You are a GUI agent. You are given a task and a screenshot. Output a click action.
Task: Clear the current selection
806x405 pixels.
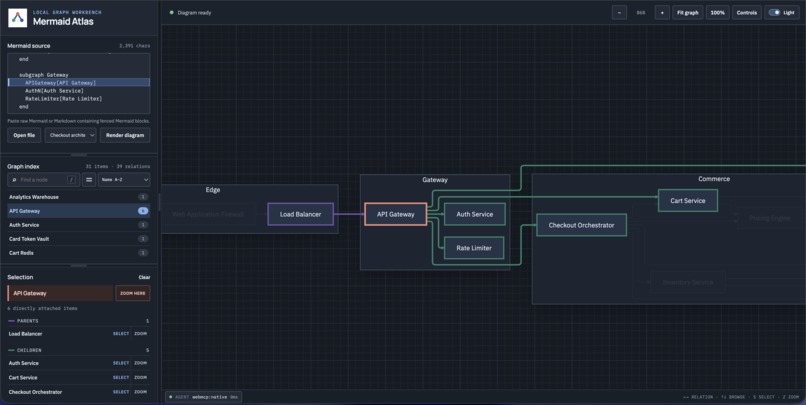tap(144, 278)
